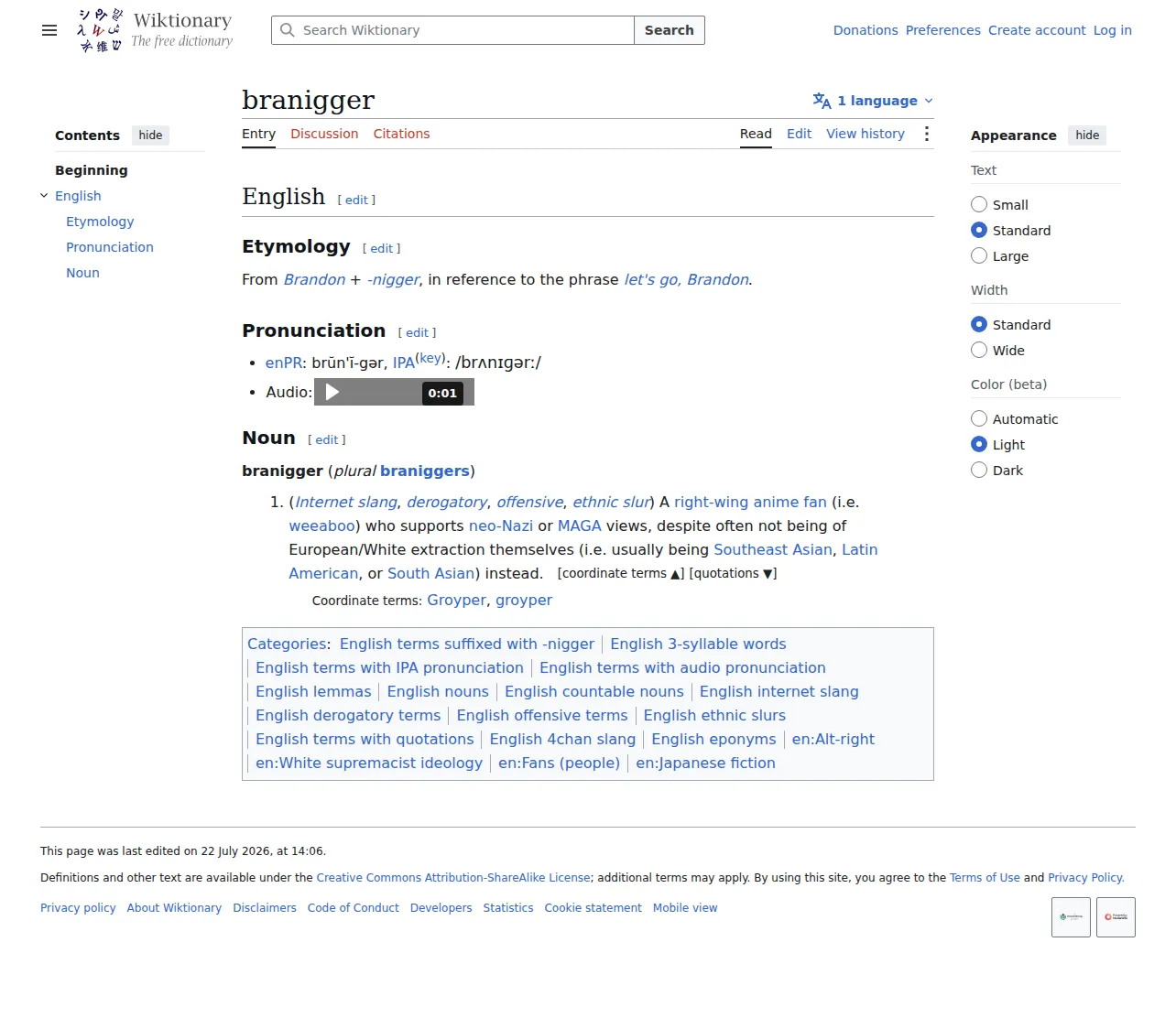Open the Discussion tab
Viewport: 1176px width, 1018px height.
point(324,134)
